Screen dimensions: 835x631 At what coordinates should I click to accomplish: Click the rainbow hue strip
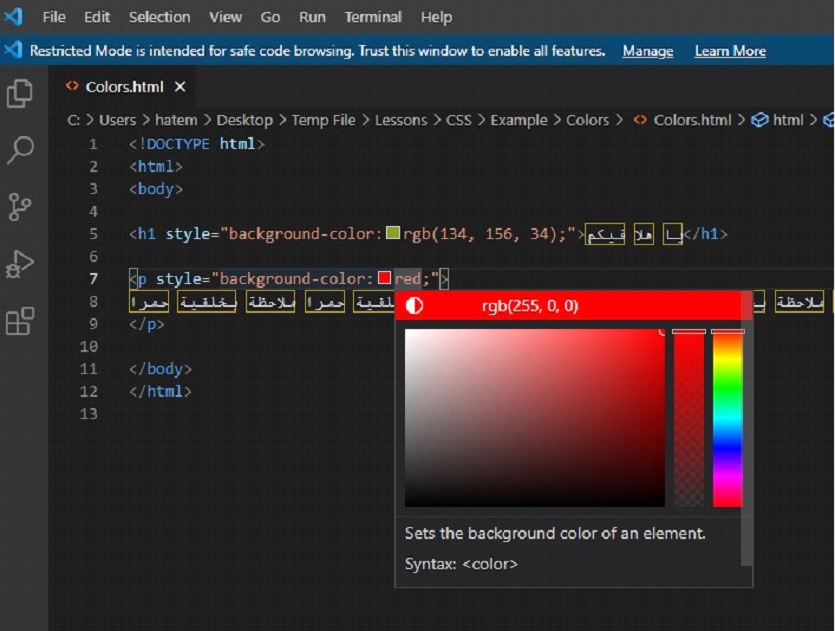coord(727,417)
